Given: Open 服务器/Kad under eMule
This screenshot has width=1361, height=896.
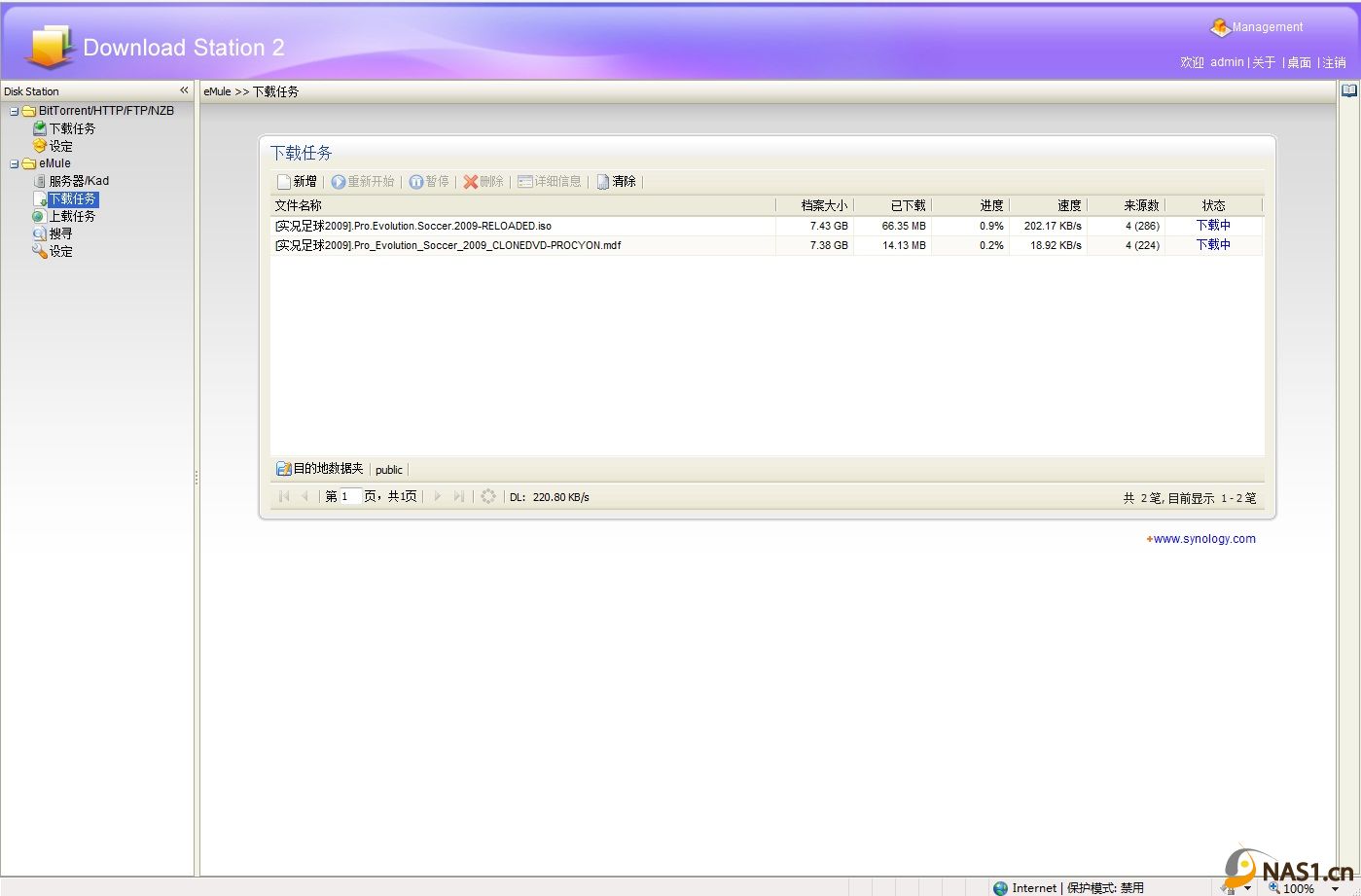Looking at the screenshot, I should pos(79,181).
